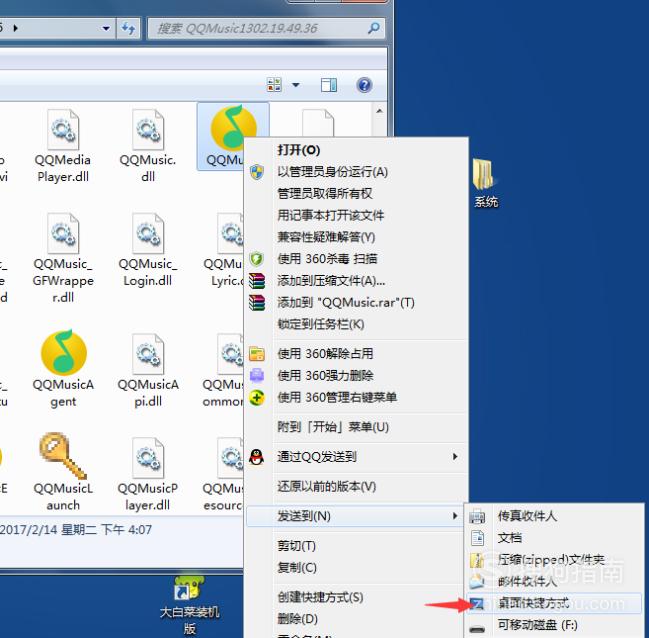Click the fax recipient printer icon
649x638 pixels.
tap(477, 516)
